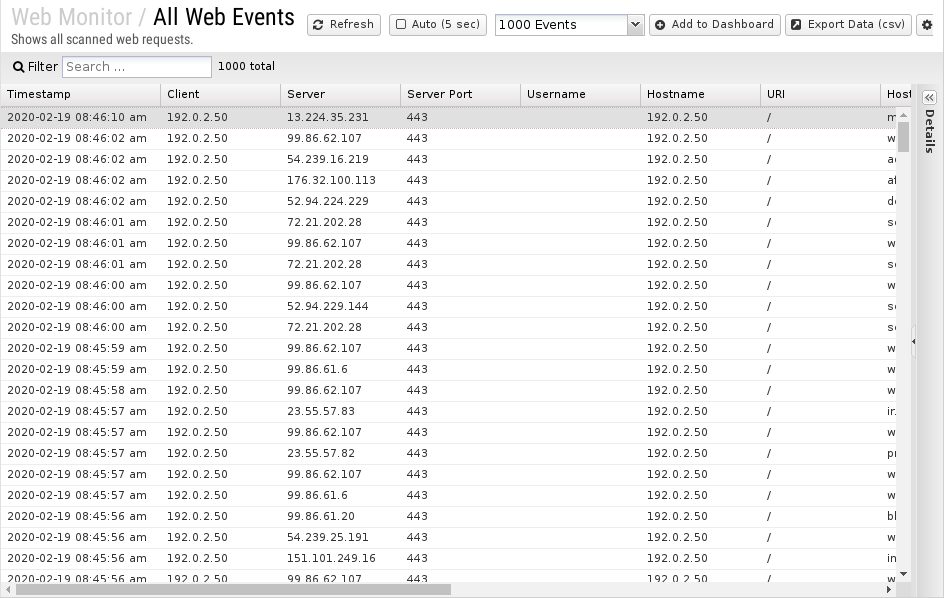This screenshot has height=598, width=944.
Task: Select server cell 99.86.61.20
Action: pyautogui.click(x=321, y=517)
